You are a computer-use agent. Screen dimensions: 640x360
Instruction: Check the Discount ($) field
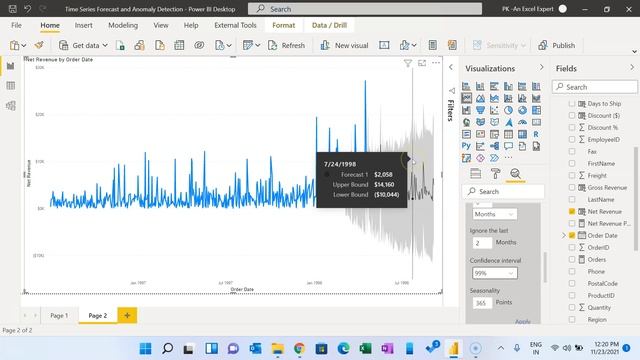tap(572, 116)
